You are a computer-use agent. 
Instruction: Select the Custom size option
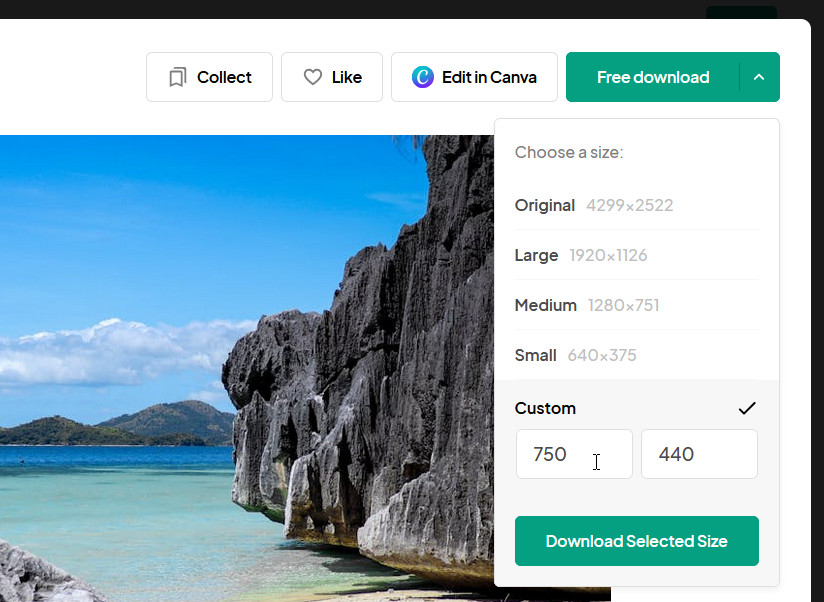[546, 408]
